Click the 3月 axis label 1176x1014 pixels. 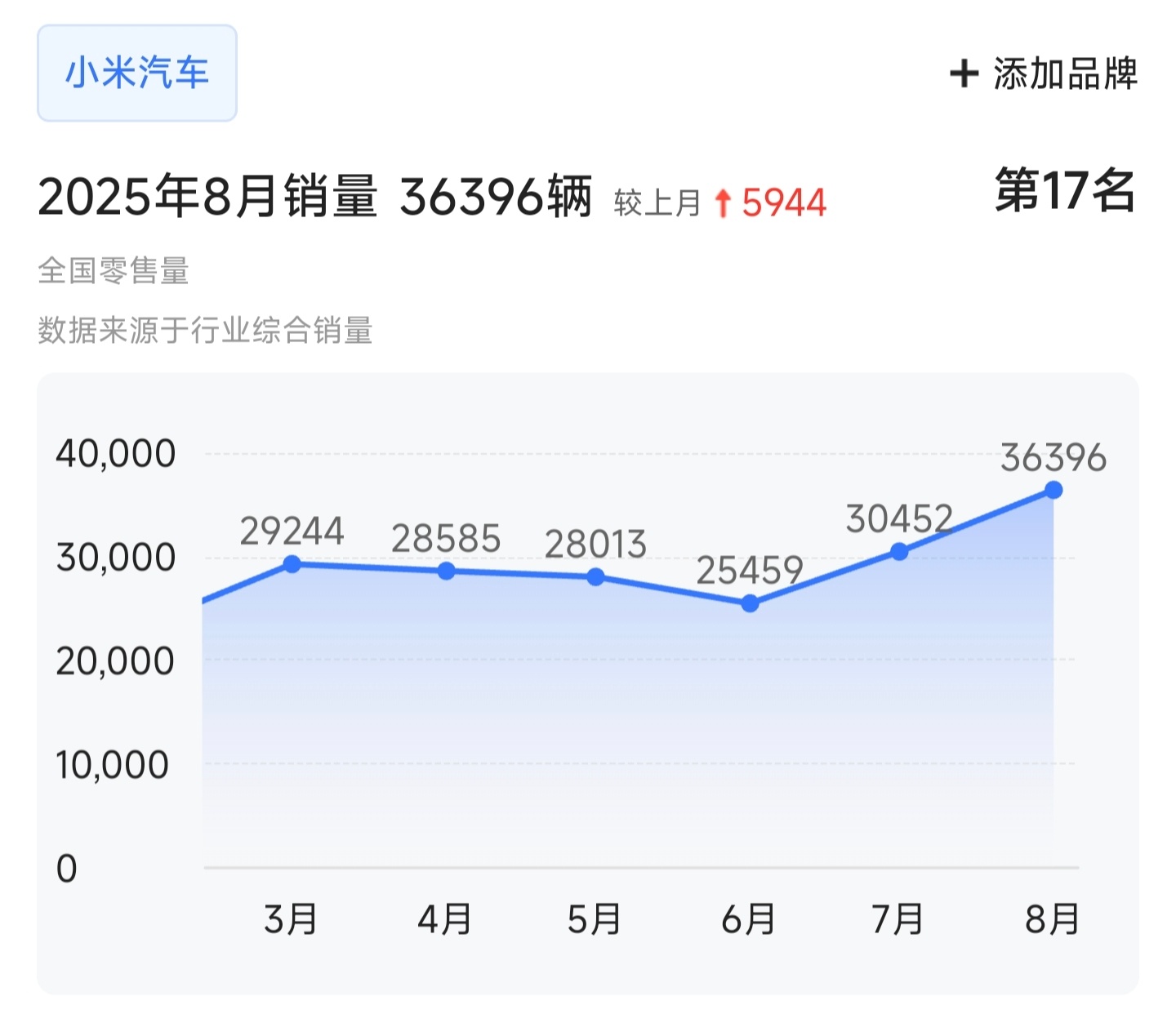(291, 919)
